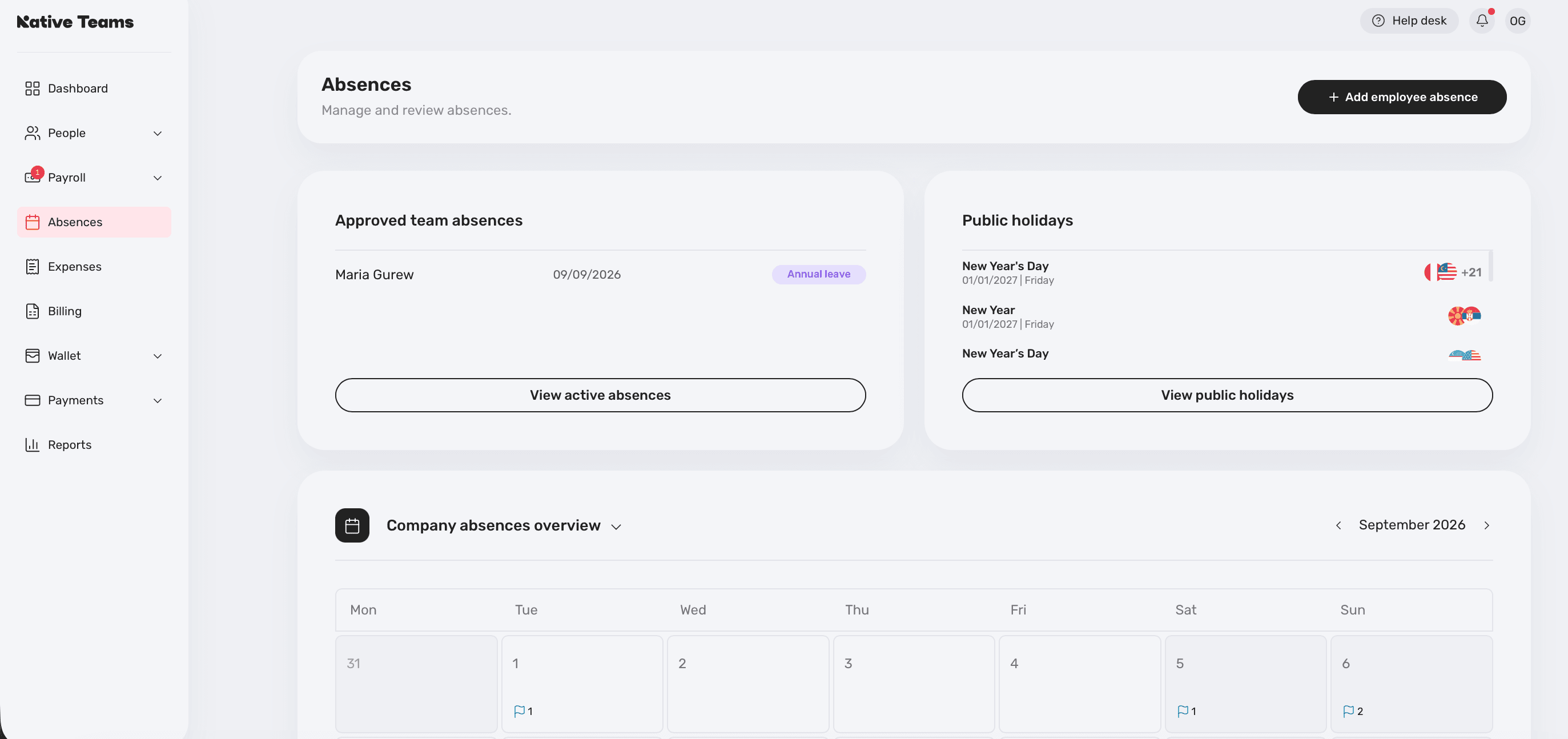The image size is (1568, 739).
Task: Click Add employee absence button
Action: (x=1402, y=97)
